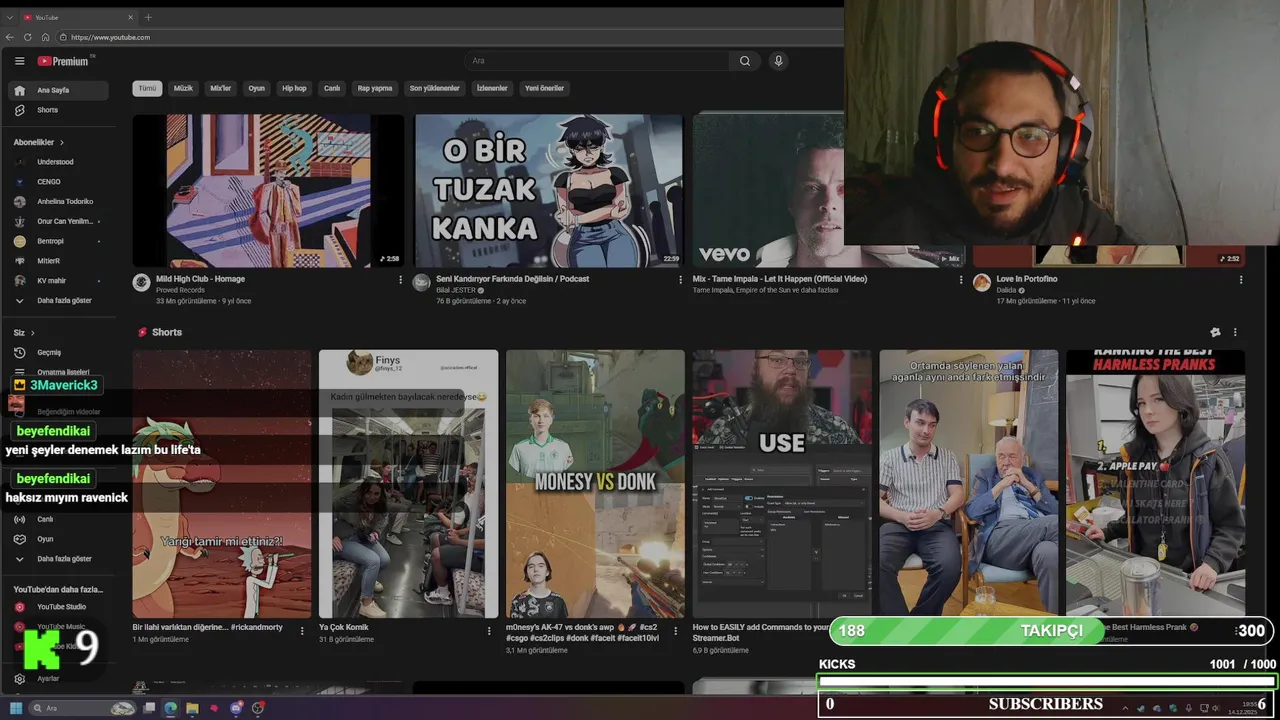Open a new browser tab with plus icon
The width and height of the screenshot is (1280, 720).
148,17
